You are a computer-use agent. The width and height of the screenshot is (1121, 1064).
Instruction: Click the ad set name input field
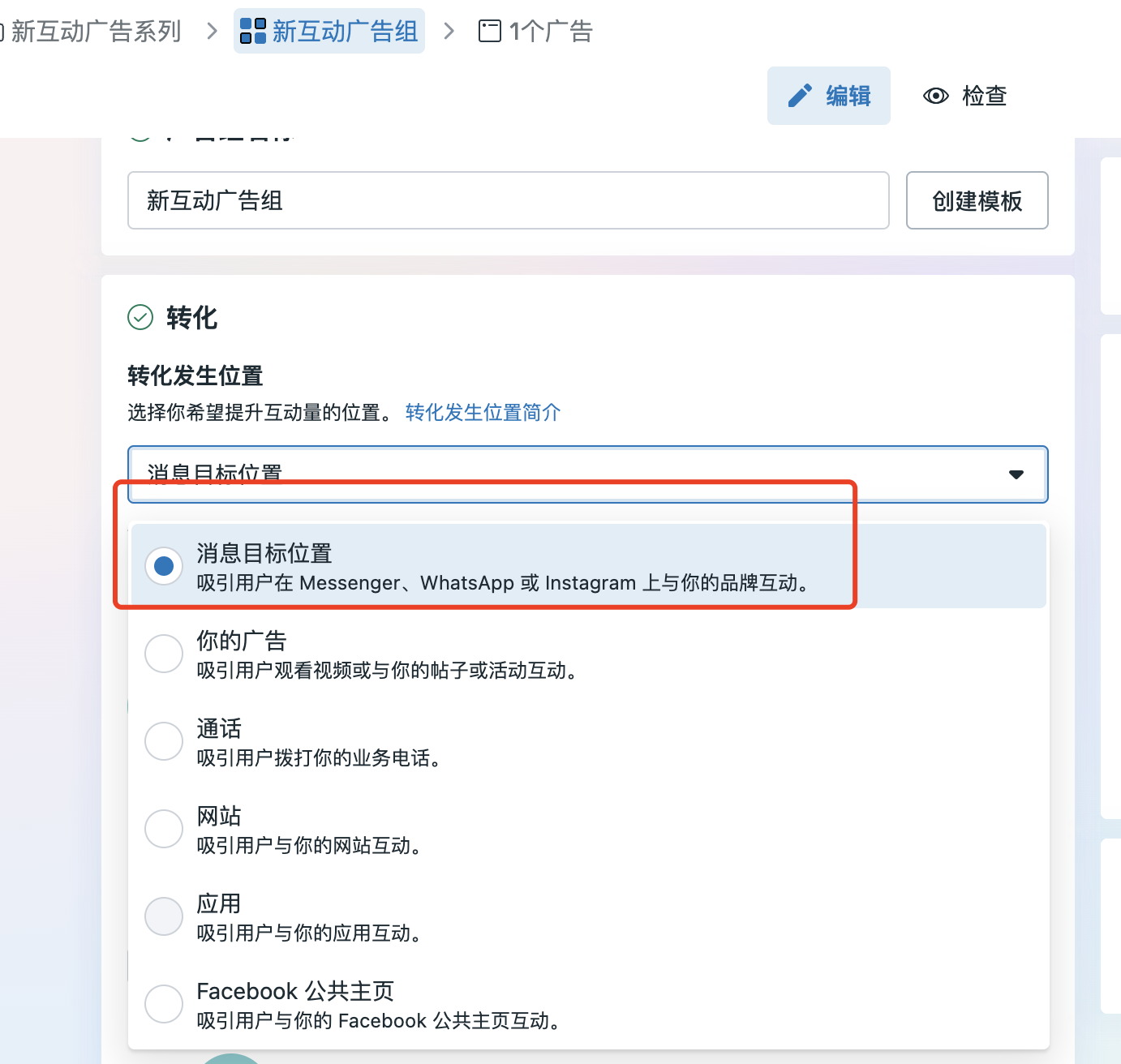pyautogui.click(x=509, y=200)
